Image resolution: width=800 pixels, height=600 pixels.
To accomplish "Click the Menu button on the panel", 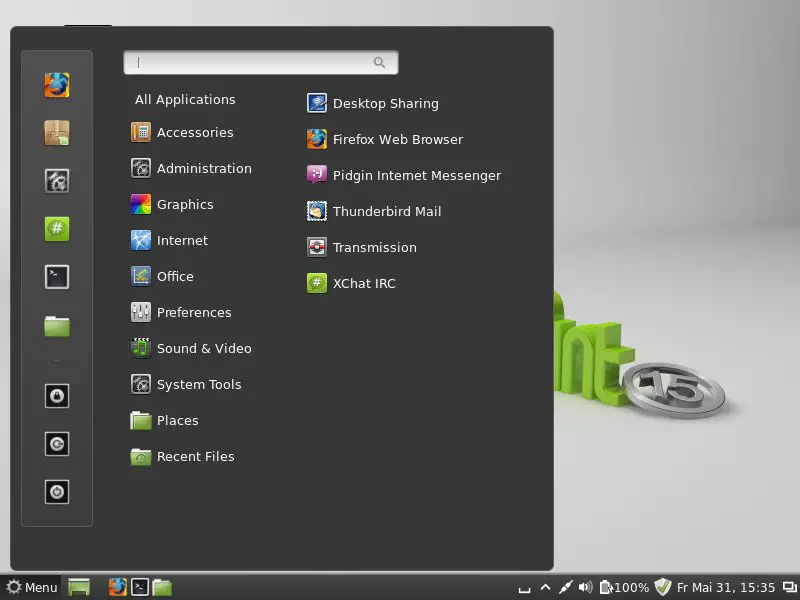I will tap(32, 587).
